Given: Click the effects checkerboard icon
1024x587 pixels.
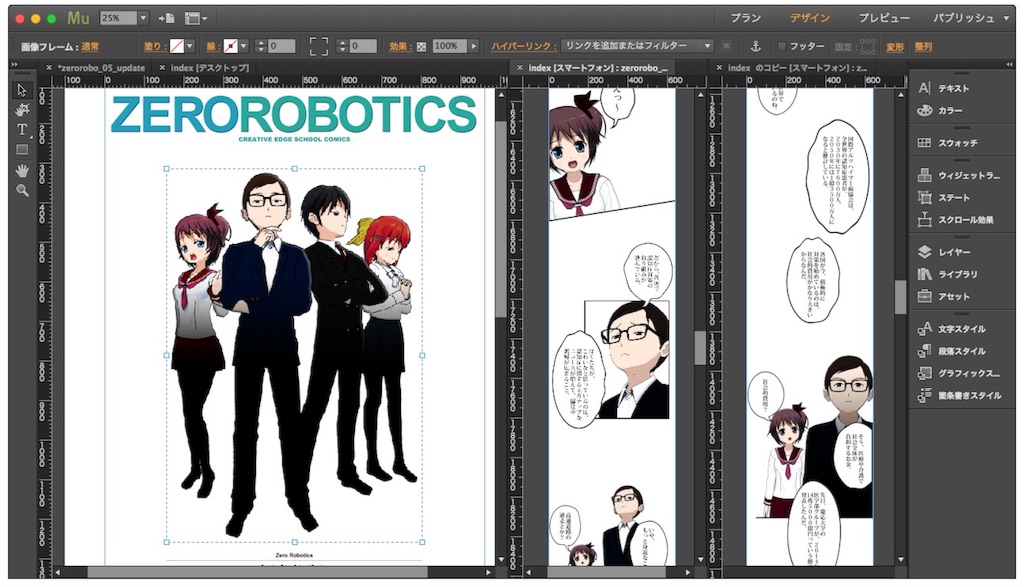Looking at the screenshot, I should click(x=421, y=46).
